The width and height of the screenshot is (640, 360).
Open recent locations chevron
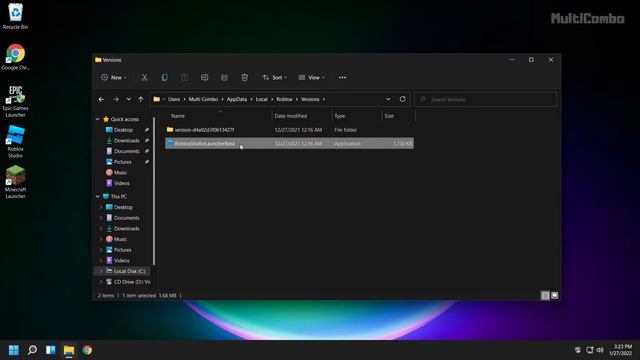(x=129, y=99)
